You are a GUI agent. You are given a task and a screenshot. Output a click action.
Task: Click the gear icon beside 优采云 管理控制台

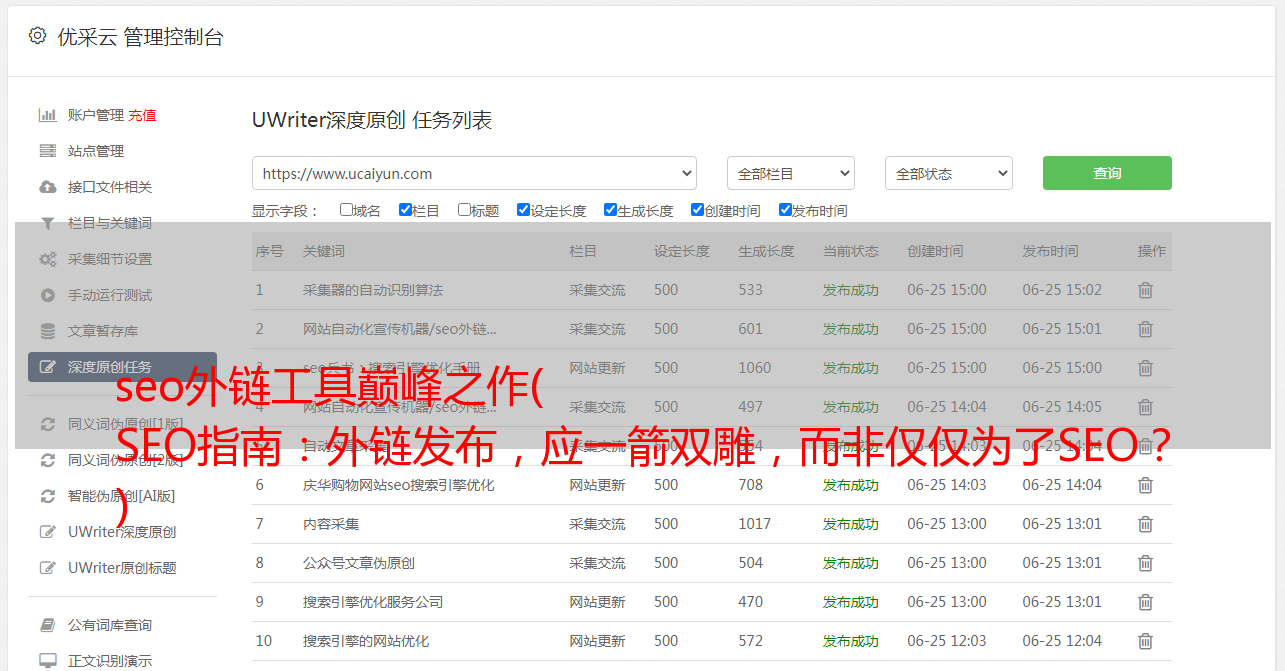click(37, 36)
